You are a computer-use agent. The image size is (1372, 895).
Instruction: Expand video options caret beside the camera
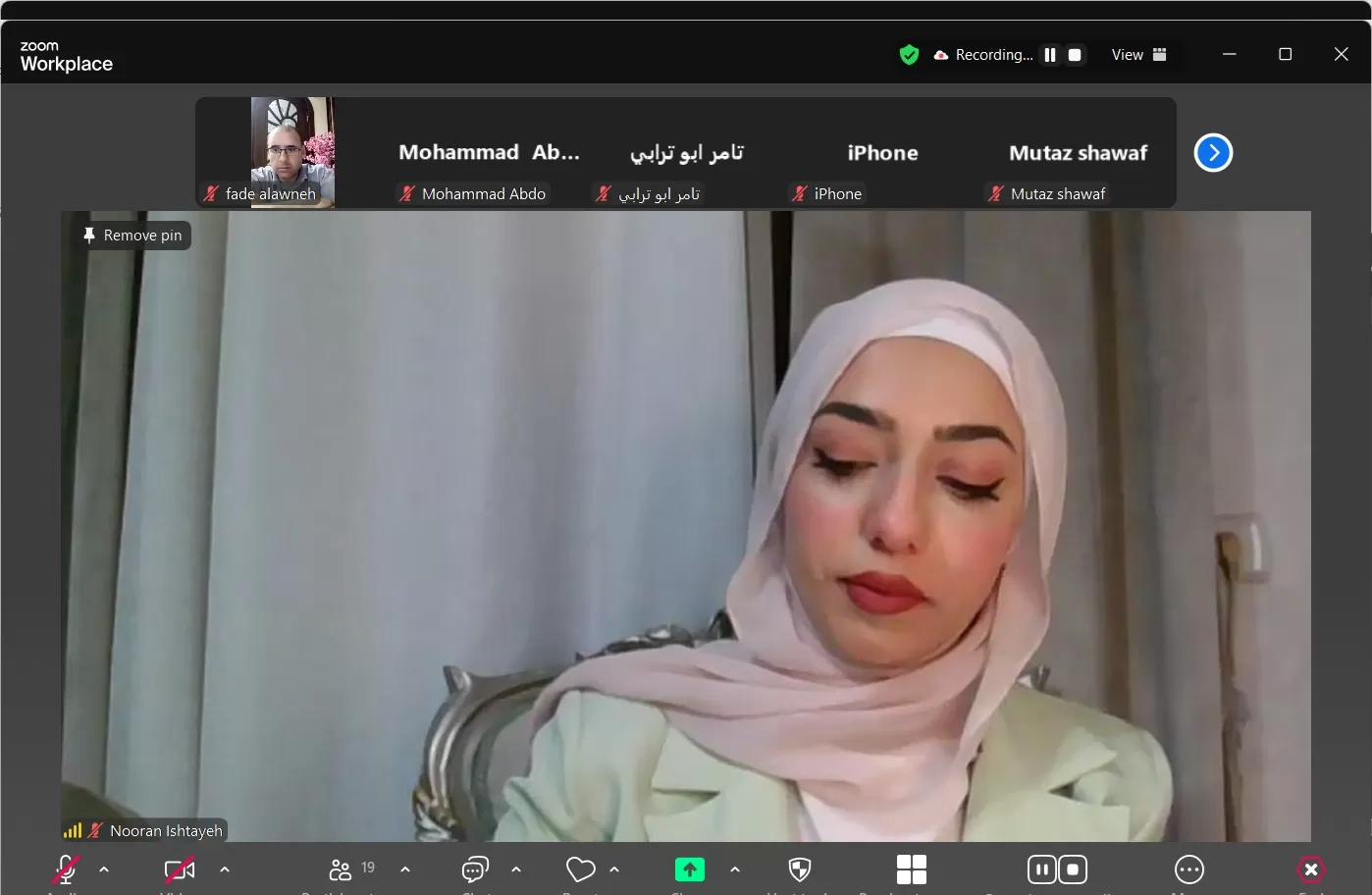coord(225,869)
